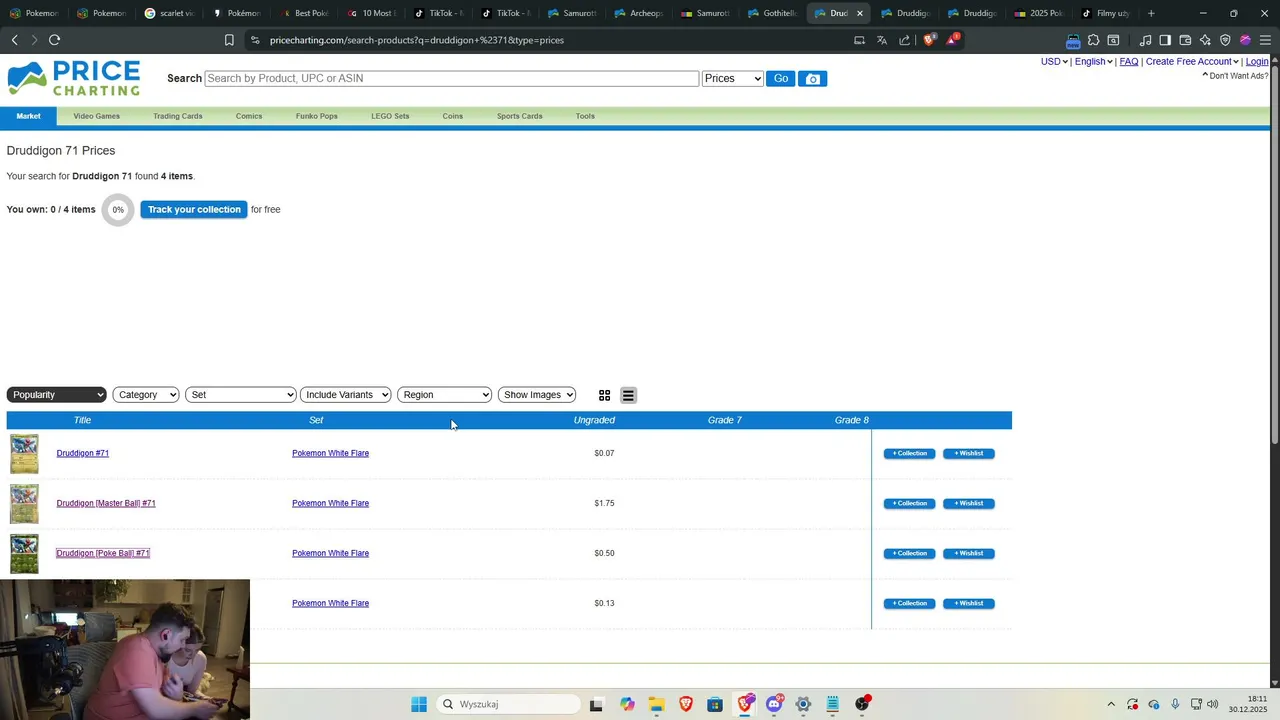1280x720 pixels.
Task: Click Track your collection button
Action: click(194, 210)
